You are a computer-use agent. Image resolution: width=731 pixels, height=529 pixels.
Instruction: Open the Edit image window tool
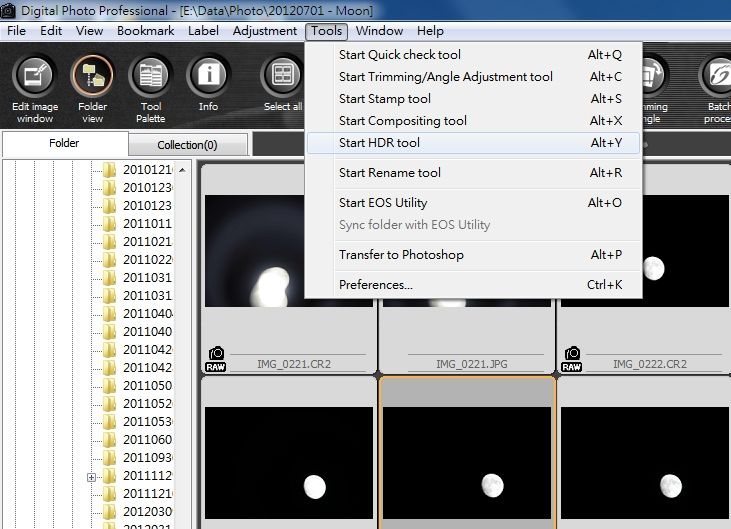tap(35, 89)
